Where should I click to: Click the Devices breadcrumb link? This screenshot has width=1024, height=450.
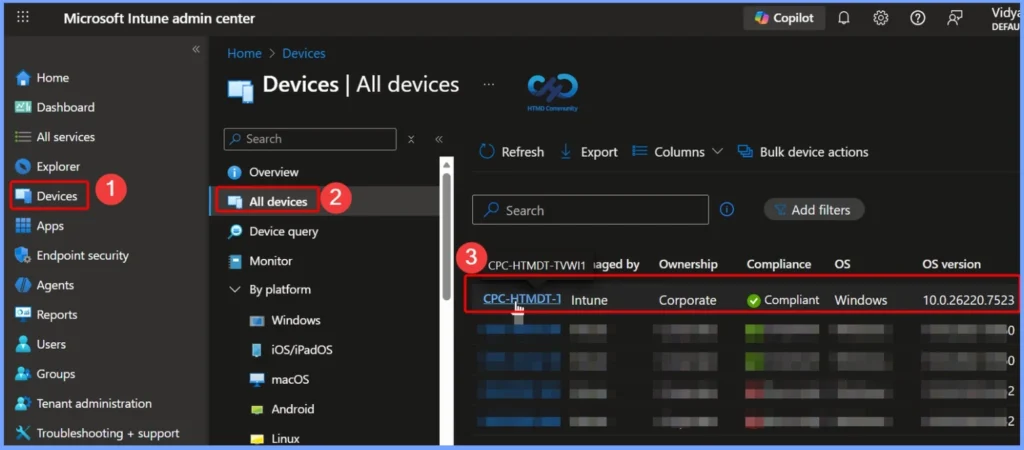[x=304, y=54]
